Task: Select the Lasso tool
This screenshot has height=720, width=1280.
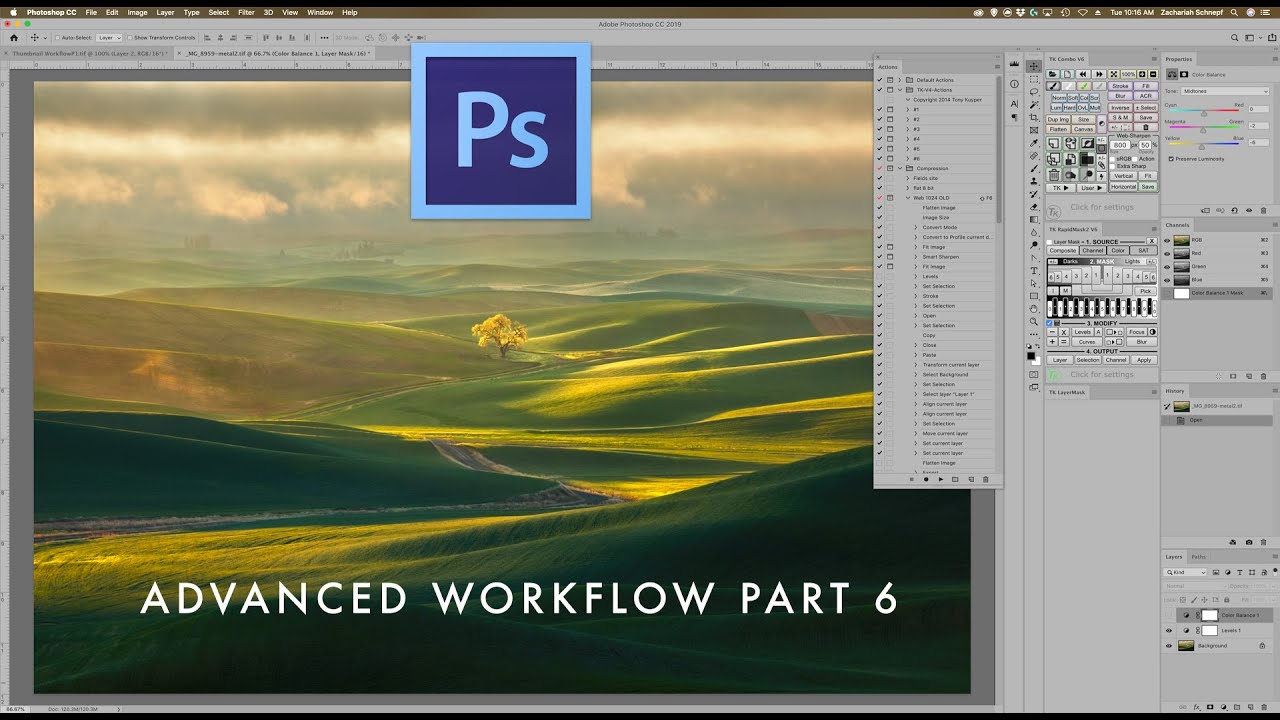Action: click(x=1034, y=92)
